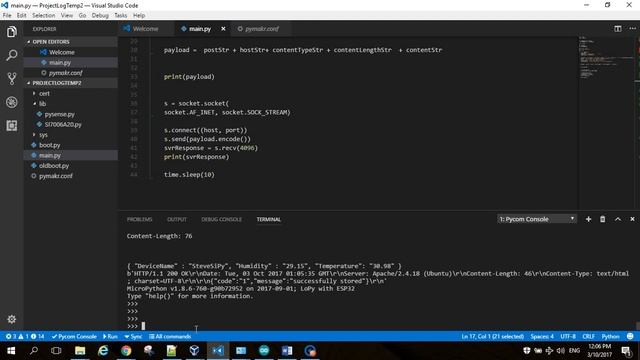640x360 pixels.
Task: Open the Selection menu
Action: pos(44,15)
